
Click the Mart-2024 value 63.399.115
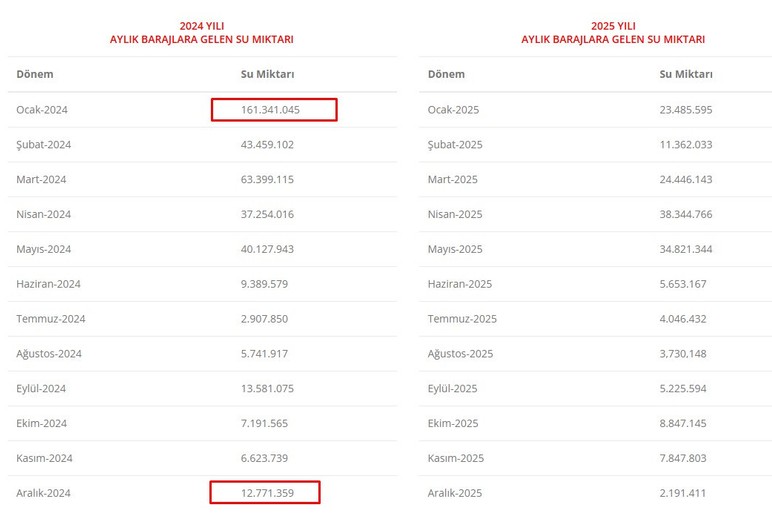267,180
